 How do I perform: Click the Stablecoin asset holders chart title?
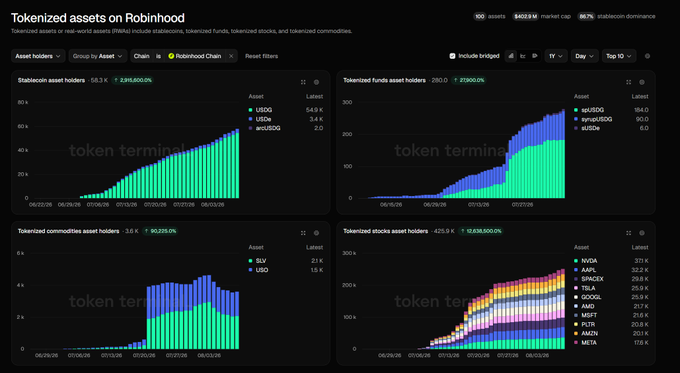pos(51,80)
